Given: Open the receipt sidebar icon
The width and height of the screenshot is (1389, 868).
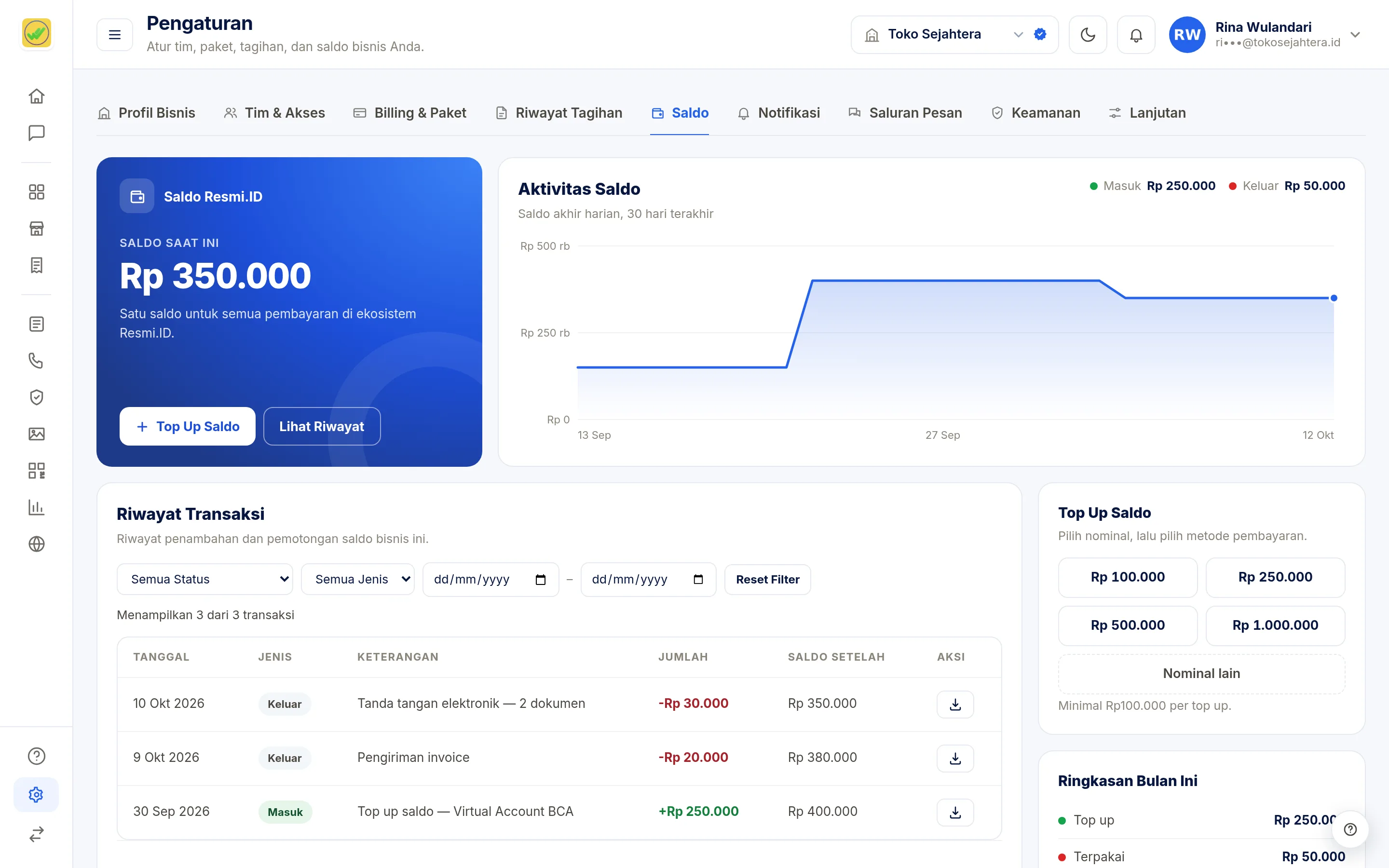Looking at the screenshot, I should pyautogui.click(x=36, y=265).
